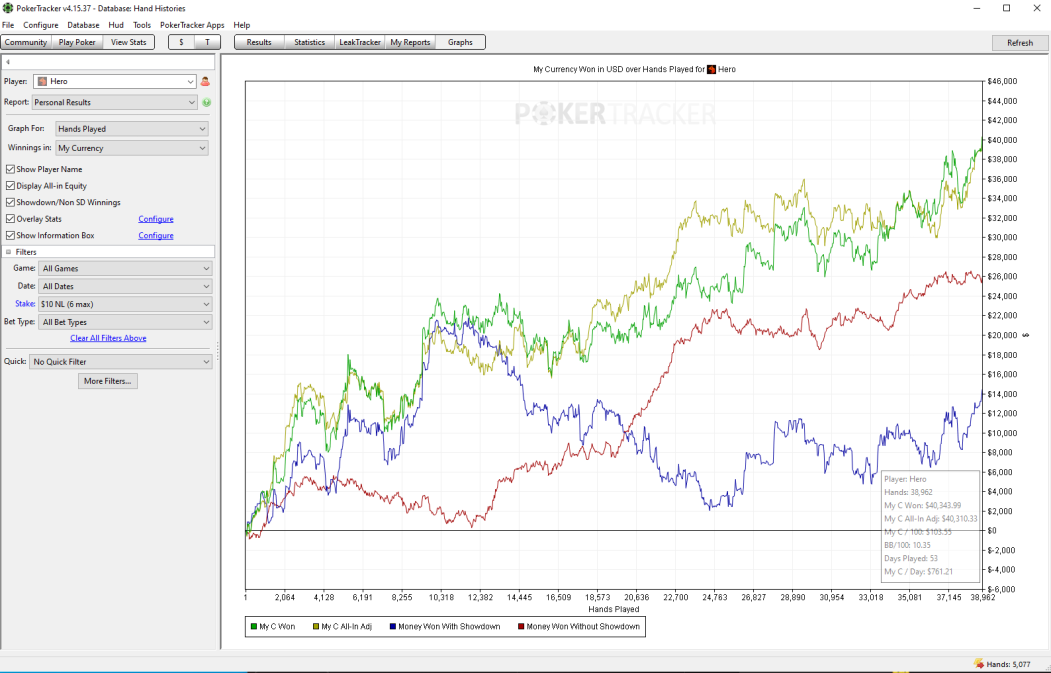Open the Stake dropdown $10 NL
The height and width of the screenshot is (673, 1051).
[125, 304]
